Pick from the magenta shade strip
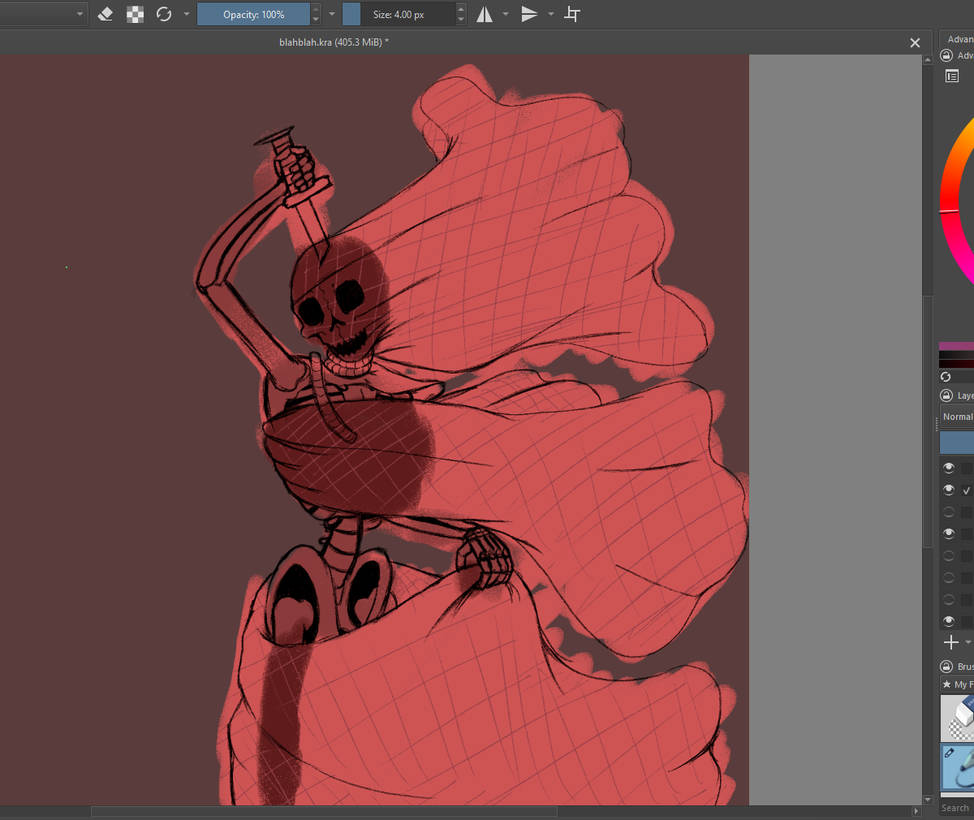 [957, 345]
